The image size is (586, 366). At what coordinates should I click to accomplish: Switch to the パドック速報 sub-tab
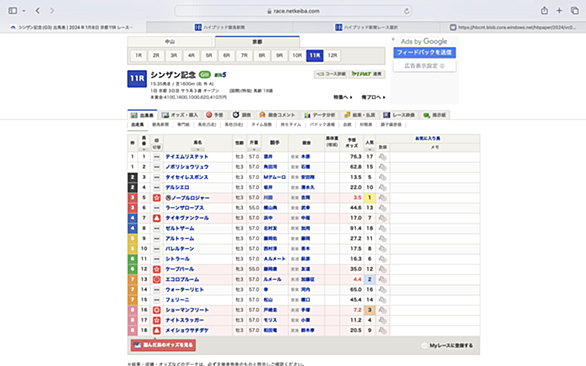point(322,124)
